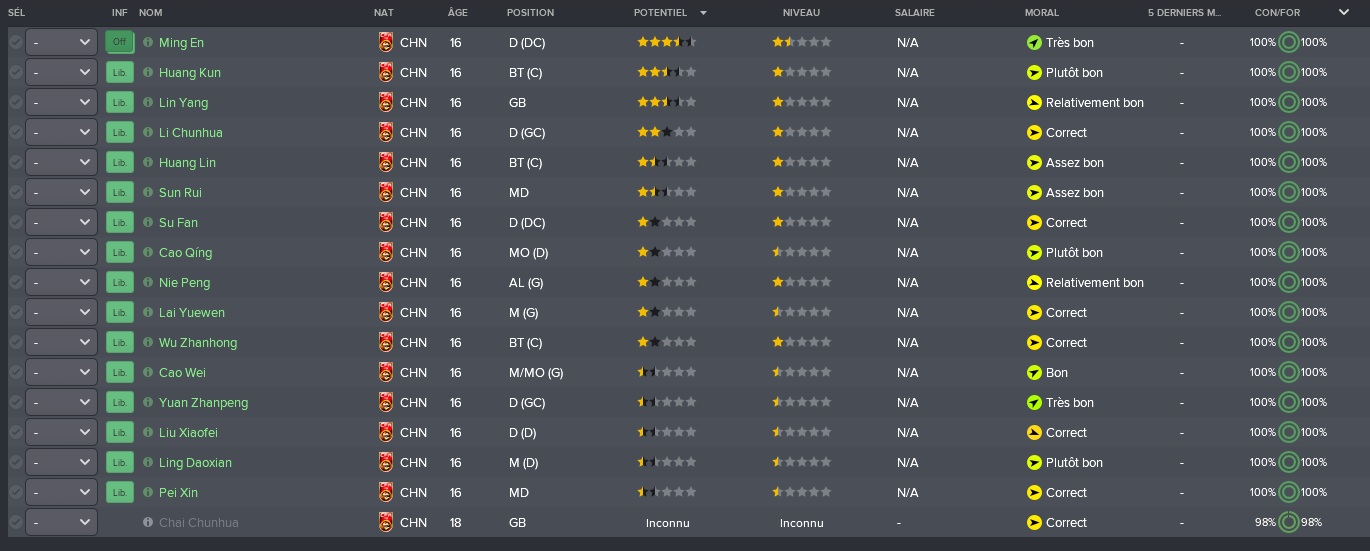
Task: Click info icon next to Pei Xin
Action: coord(148,493)
